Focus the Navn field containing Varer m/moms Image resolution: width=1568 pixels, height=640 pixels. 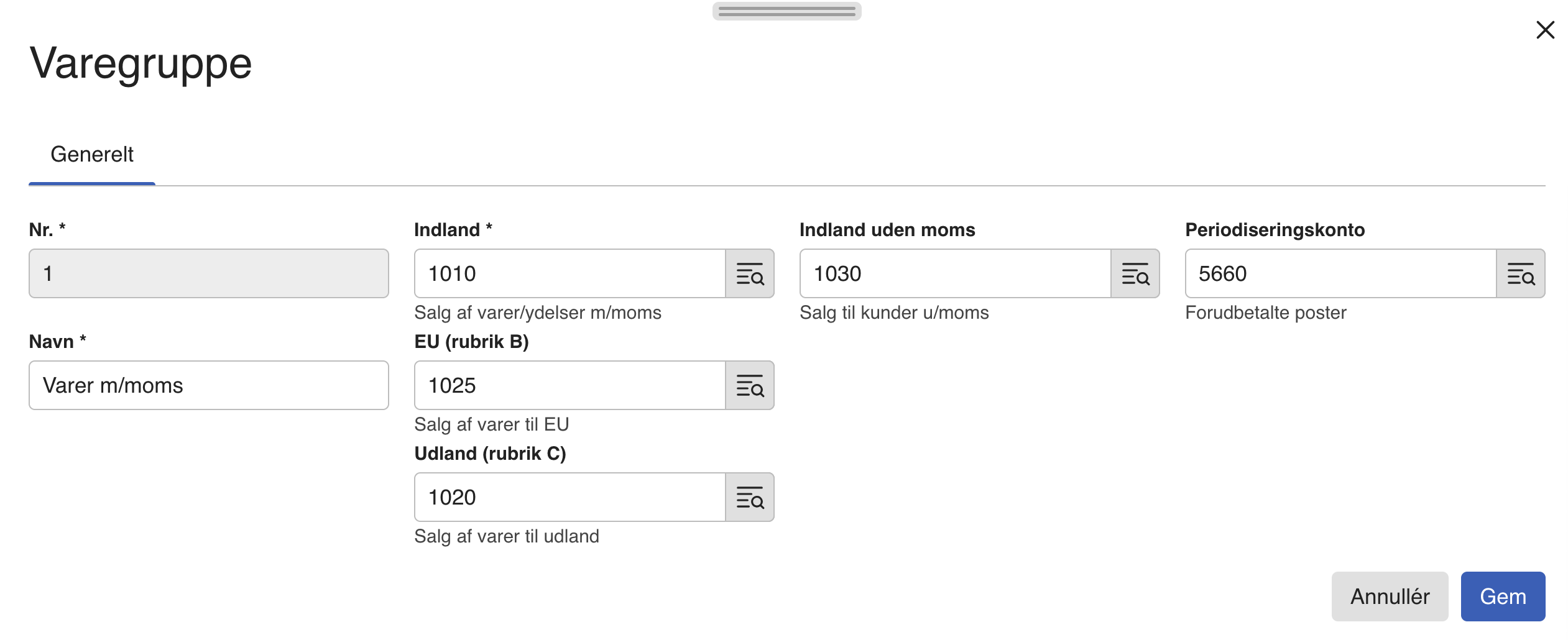pyautogui.click(x=209, y=385)
